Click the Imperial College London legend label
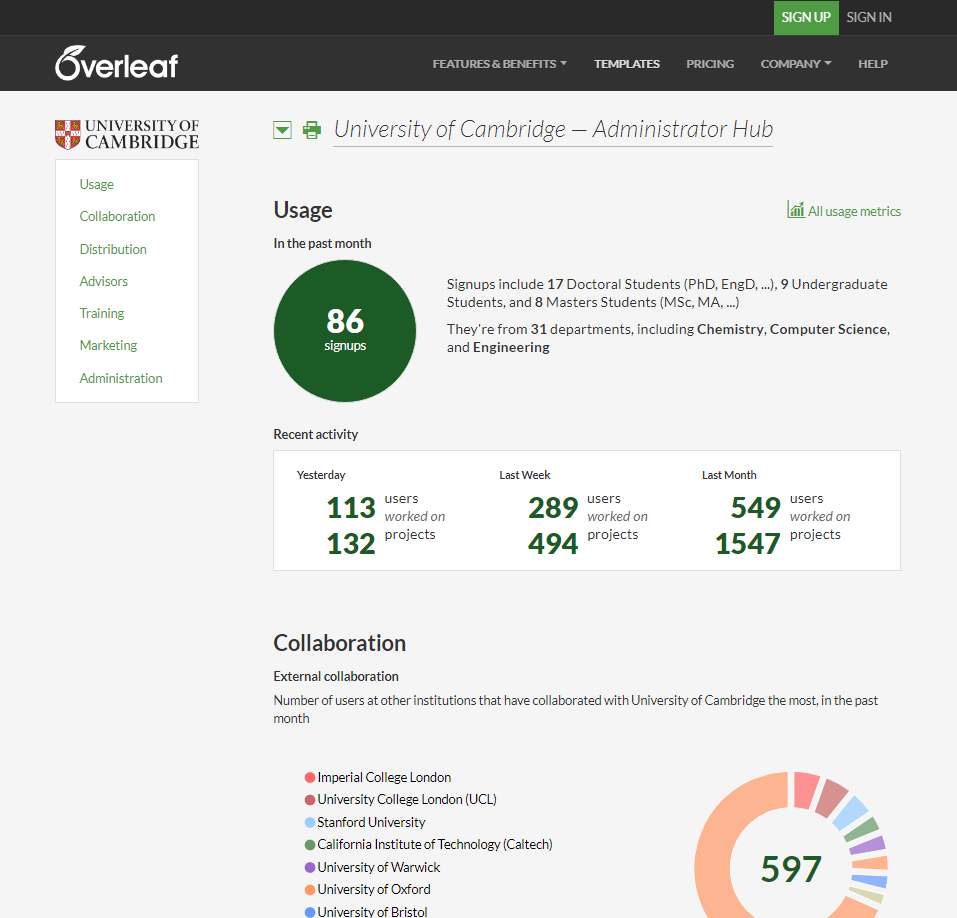The image size is (957, 918). point(384,777)
